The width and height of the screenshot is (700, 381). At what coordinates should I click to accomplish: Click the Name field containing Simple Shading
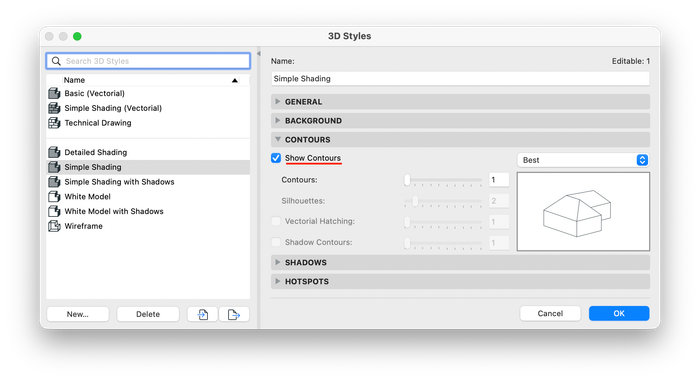click(460, 79)
